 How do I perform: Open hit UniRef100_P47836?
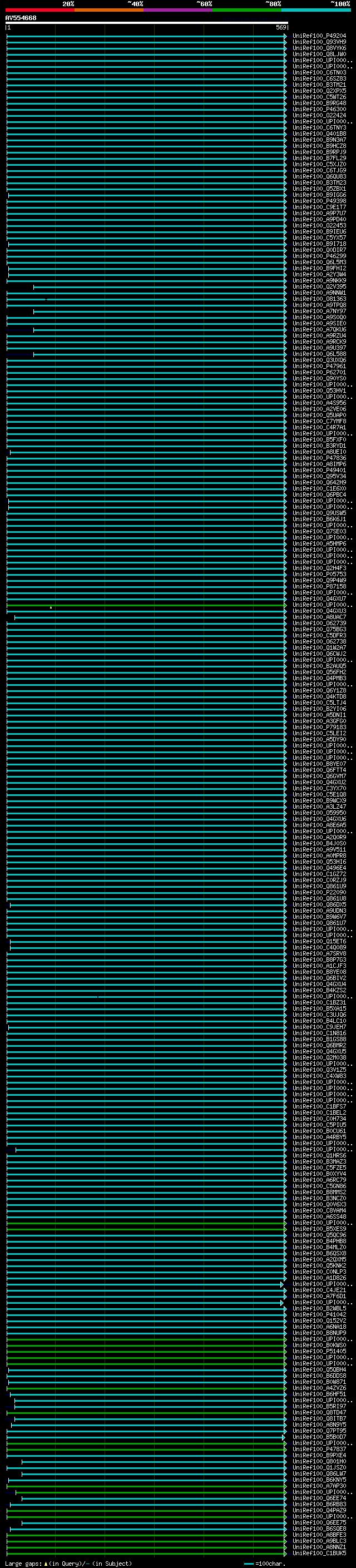click(x=319, y=458)
